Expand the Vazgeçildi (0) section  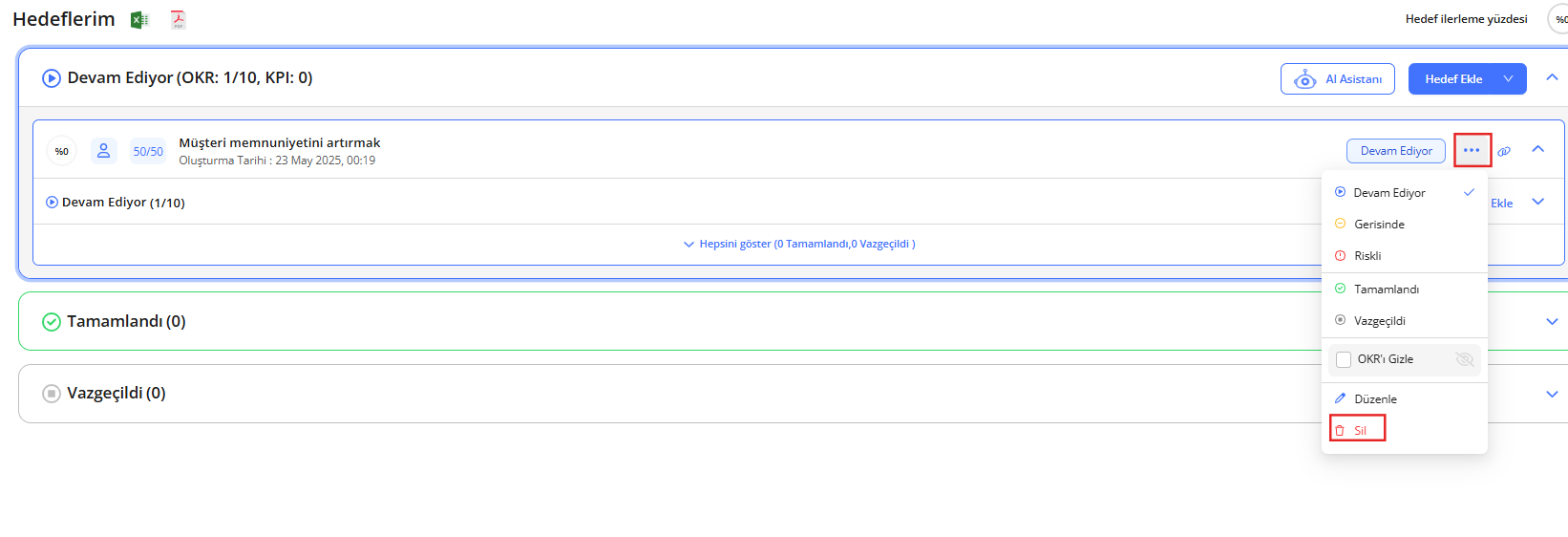click(1552, 394)
